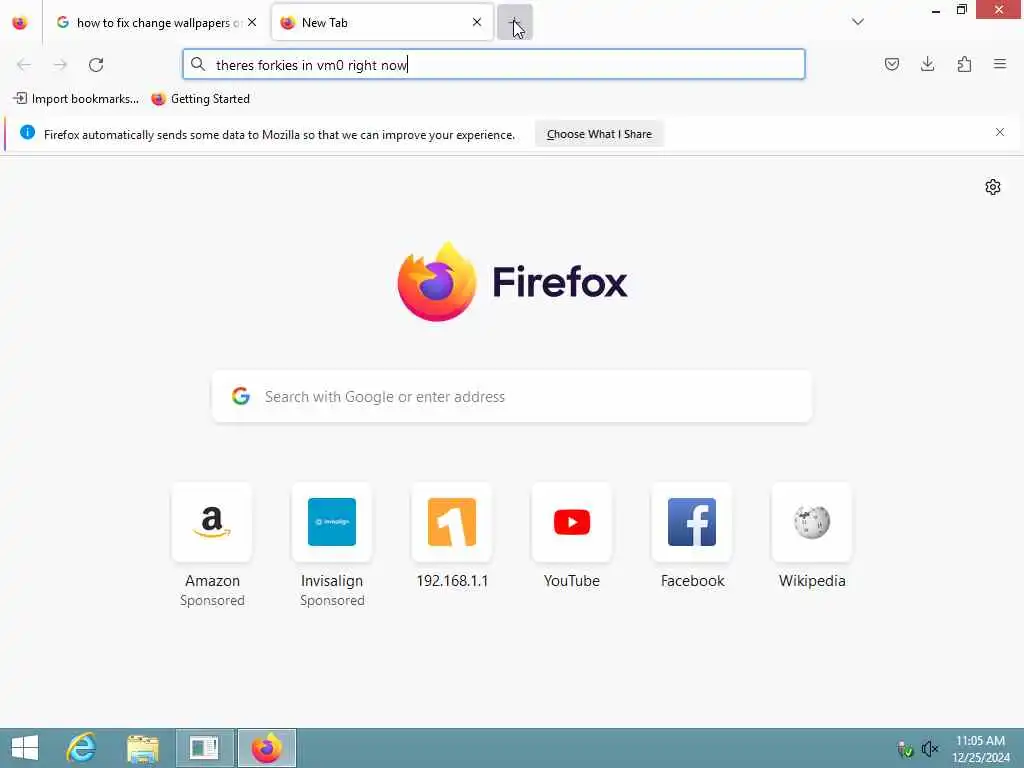Open Firefox View pinned icon

[20, 23]
